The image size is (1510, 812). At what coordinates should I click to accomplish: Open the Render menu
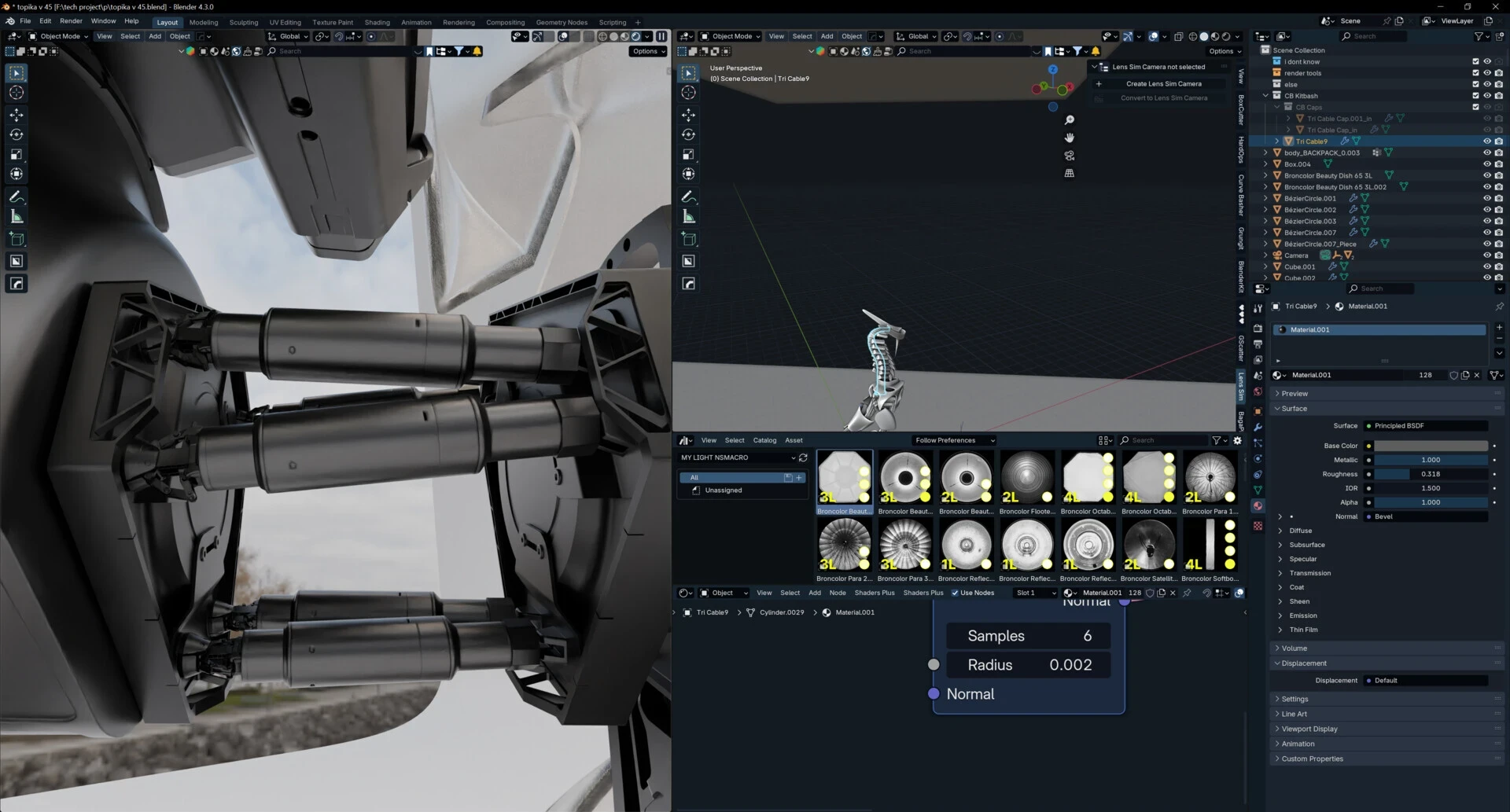(x=71, y=21)
